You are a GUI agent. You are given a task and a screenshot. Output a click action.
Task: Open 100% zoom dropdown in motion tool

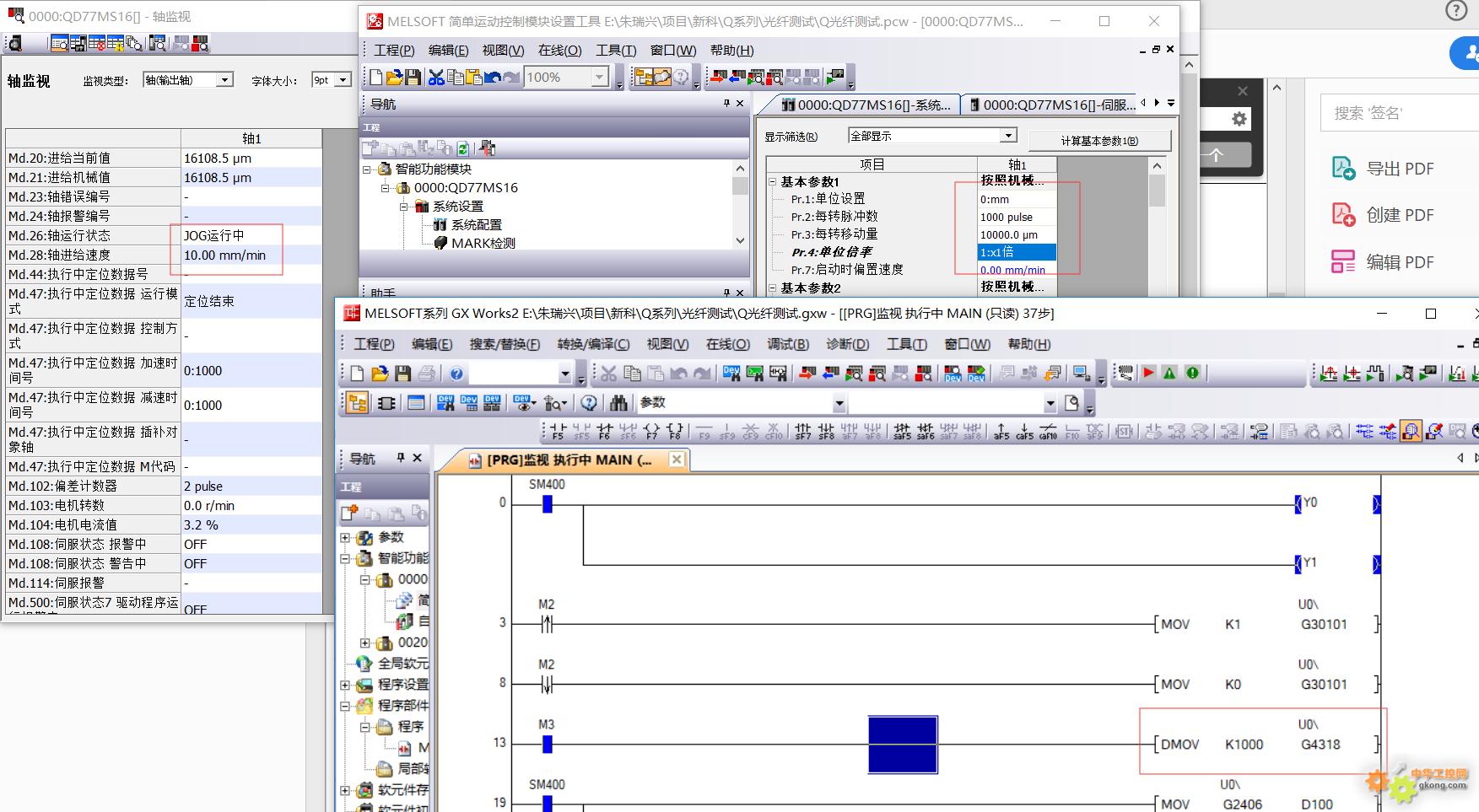tap(599, 78)
